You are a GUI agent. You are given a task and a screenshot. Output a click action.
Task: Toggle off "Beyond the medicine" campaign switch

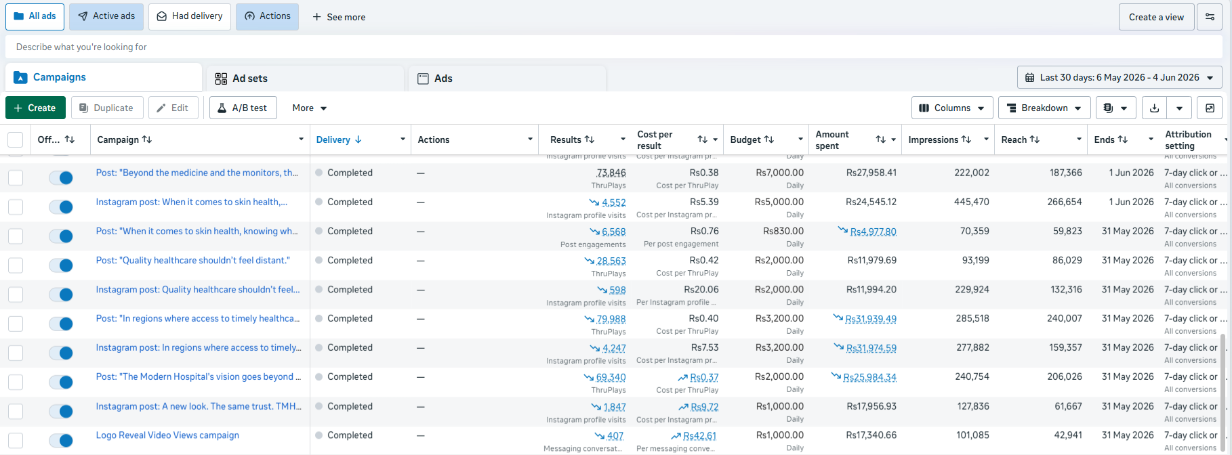tap(61, 177)
